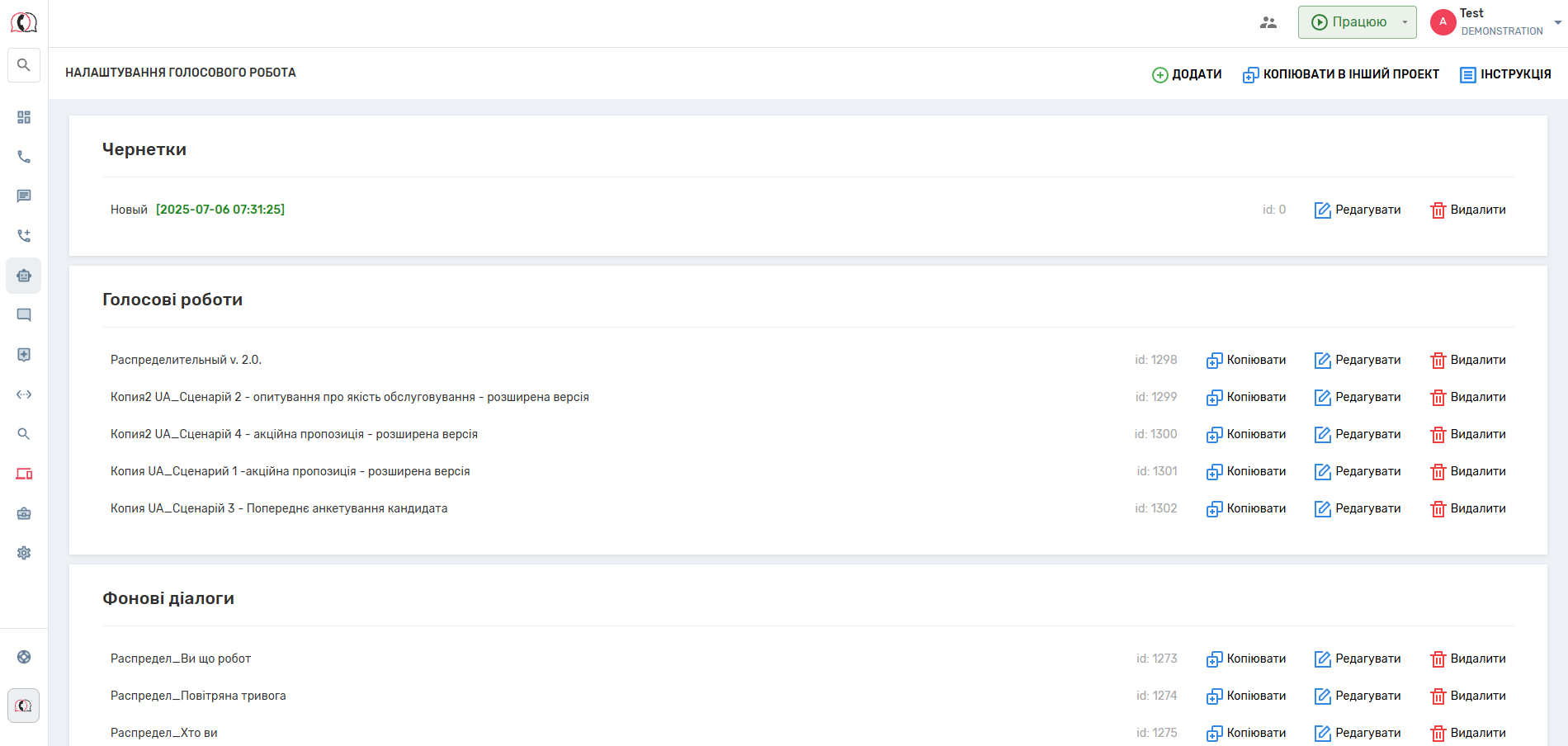
Task: Select the Копия UA_Сценарій 3 robot name
Action: pyautogui.click(x=279, y=508)
